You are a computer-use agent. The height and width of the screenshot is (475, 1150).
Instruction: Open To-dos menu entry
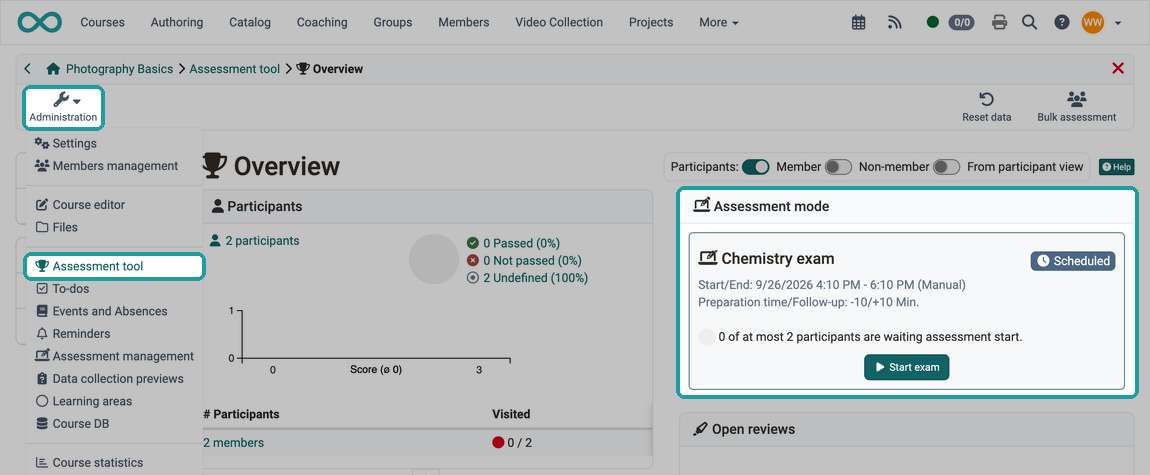click(x=63, y=289)
